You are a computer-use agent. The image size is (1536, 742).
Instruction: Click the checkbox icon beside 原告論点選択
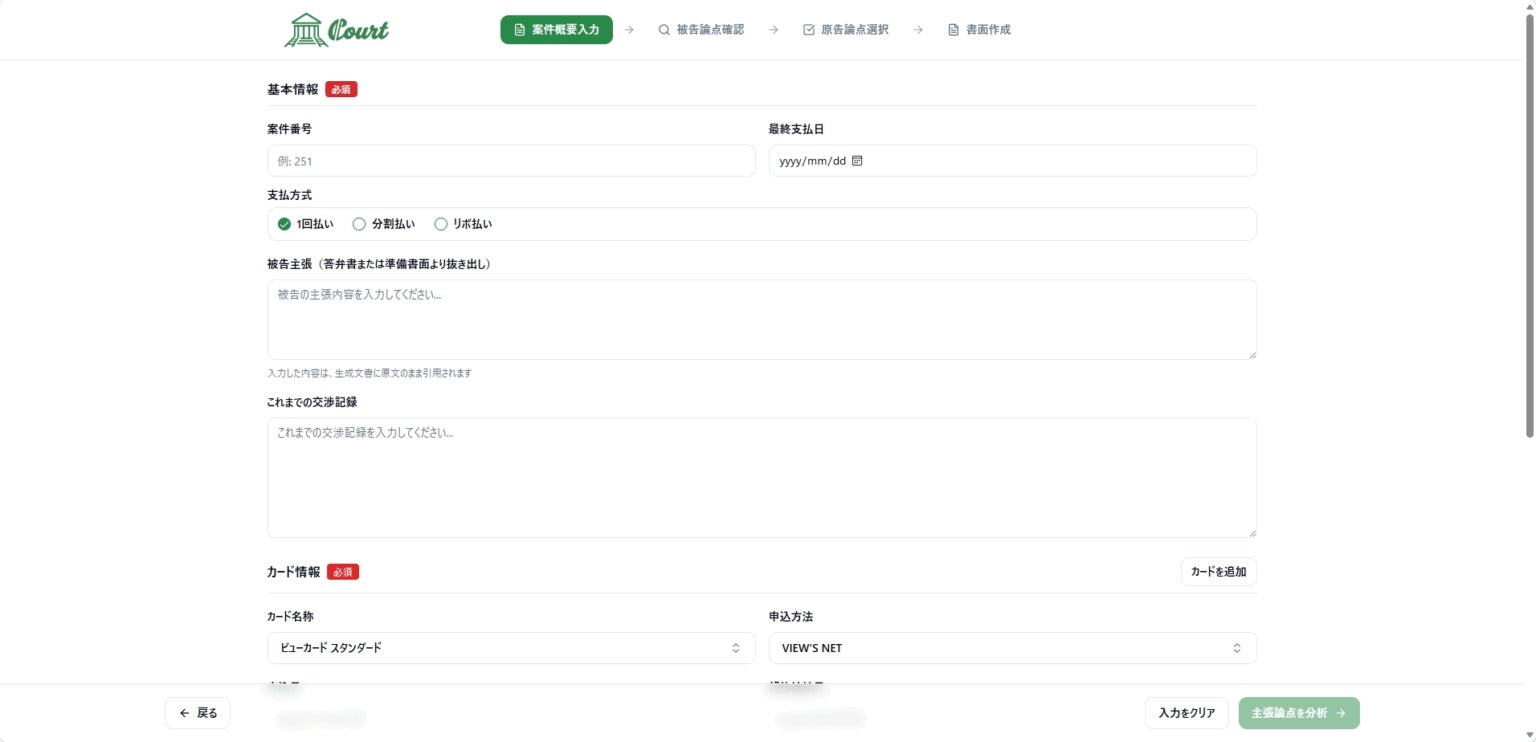point(808,29)
